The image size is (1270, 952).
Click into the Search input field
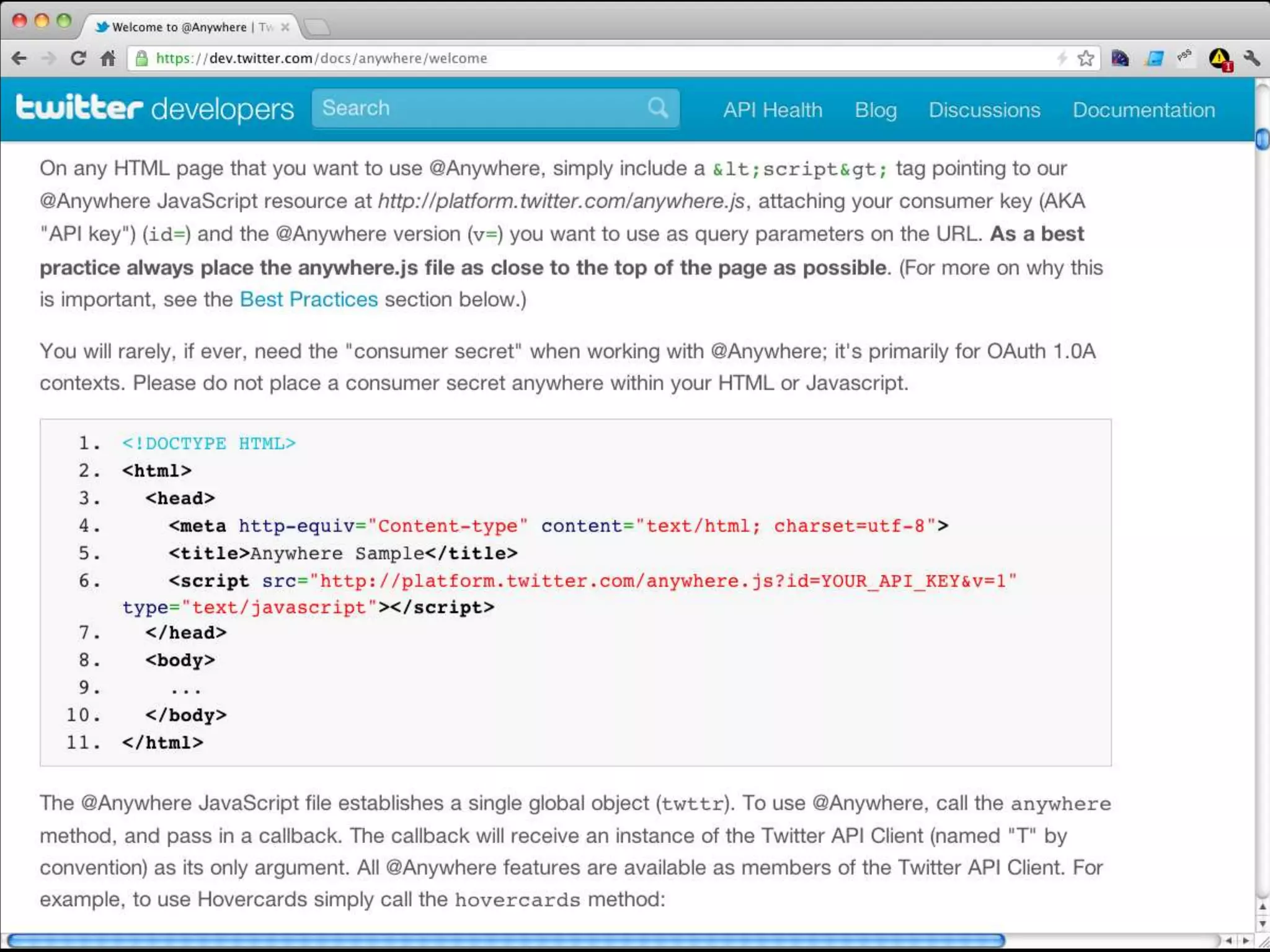pos(477,108)
